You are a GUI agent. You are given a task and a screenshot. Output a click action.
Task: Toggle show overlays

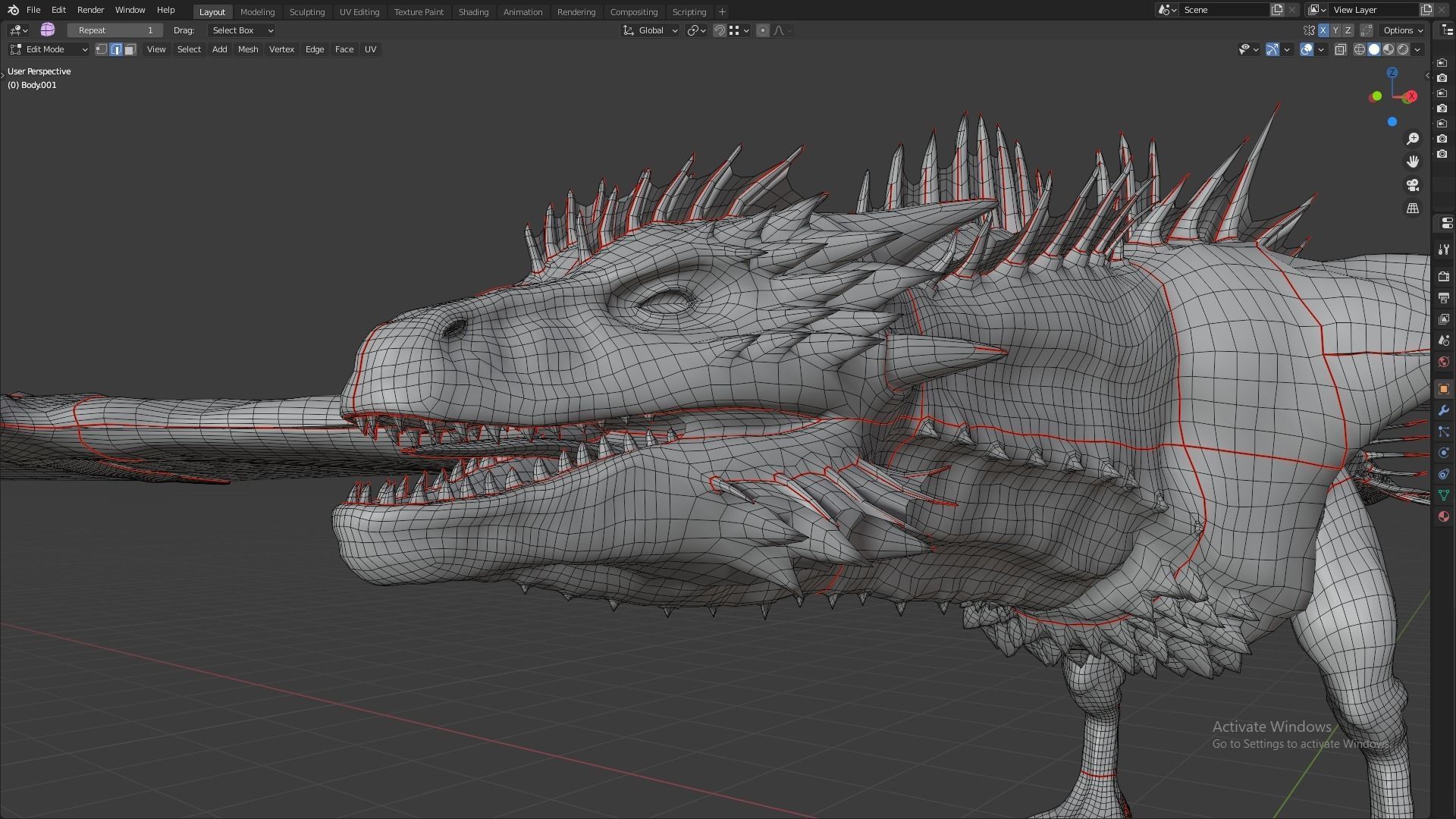coord(1307,49)
